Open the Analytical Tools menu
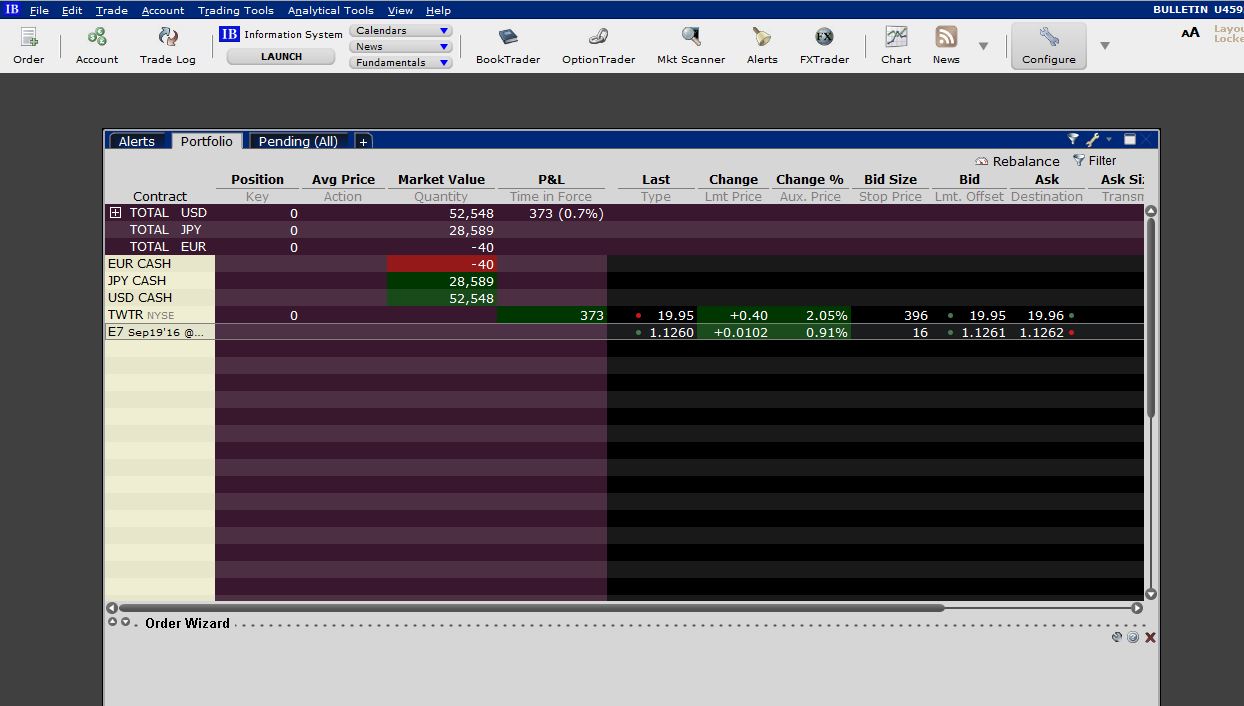 pyautogui.click(x=331, y=10)
